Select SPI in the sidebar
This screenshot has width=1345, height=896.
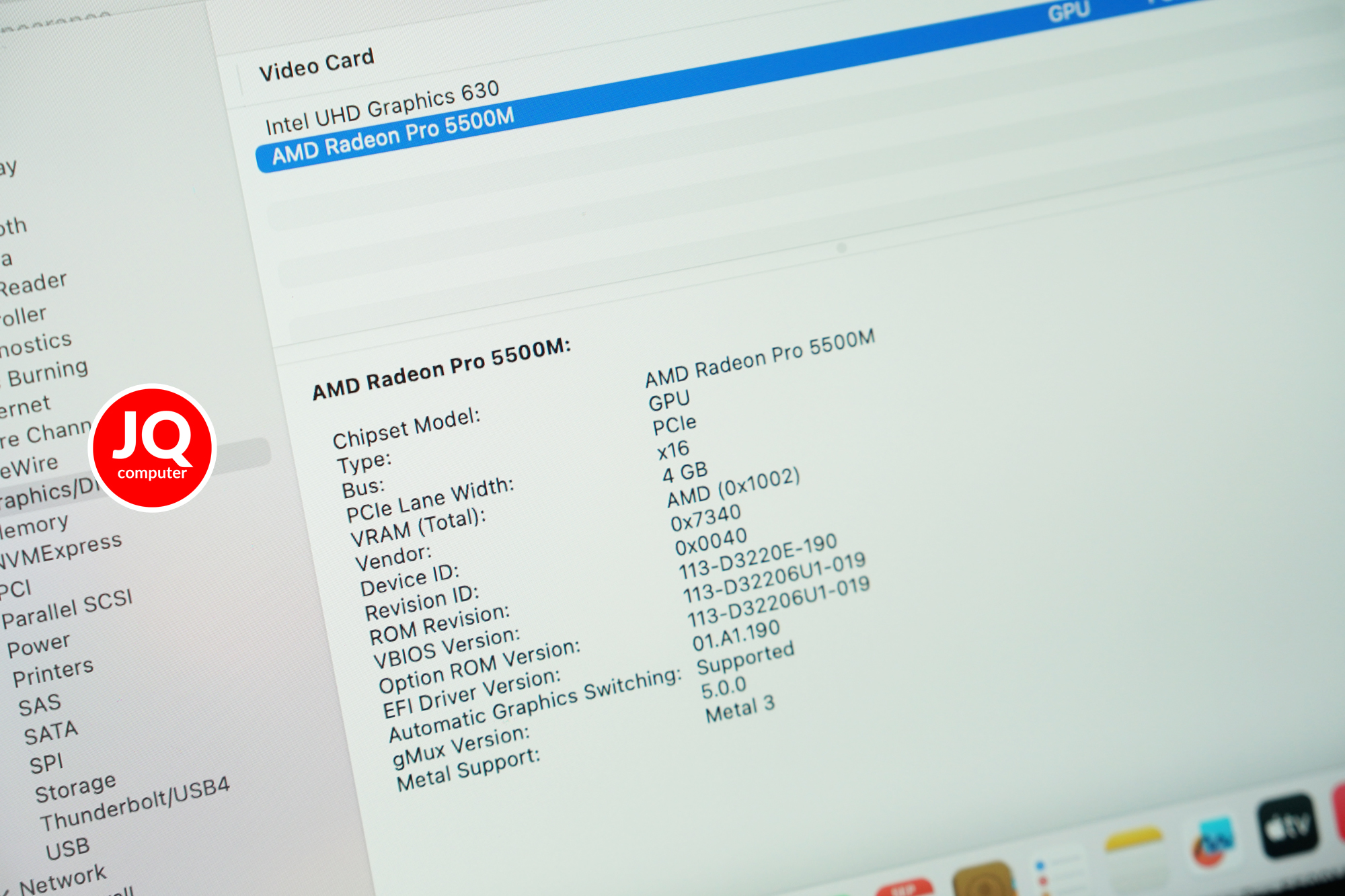[x=46, y=764]
